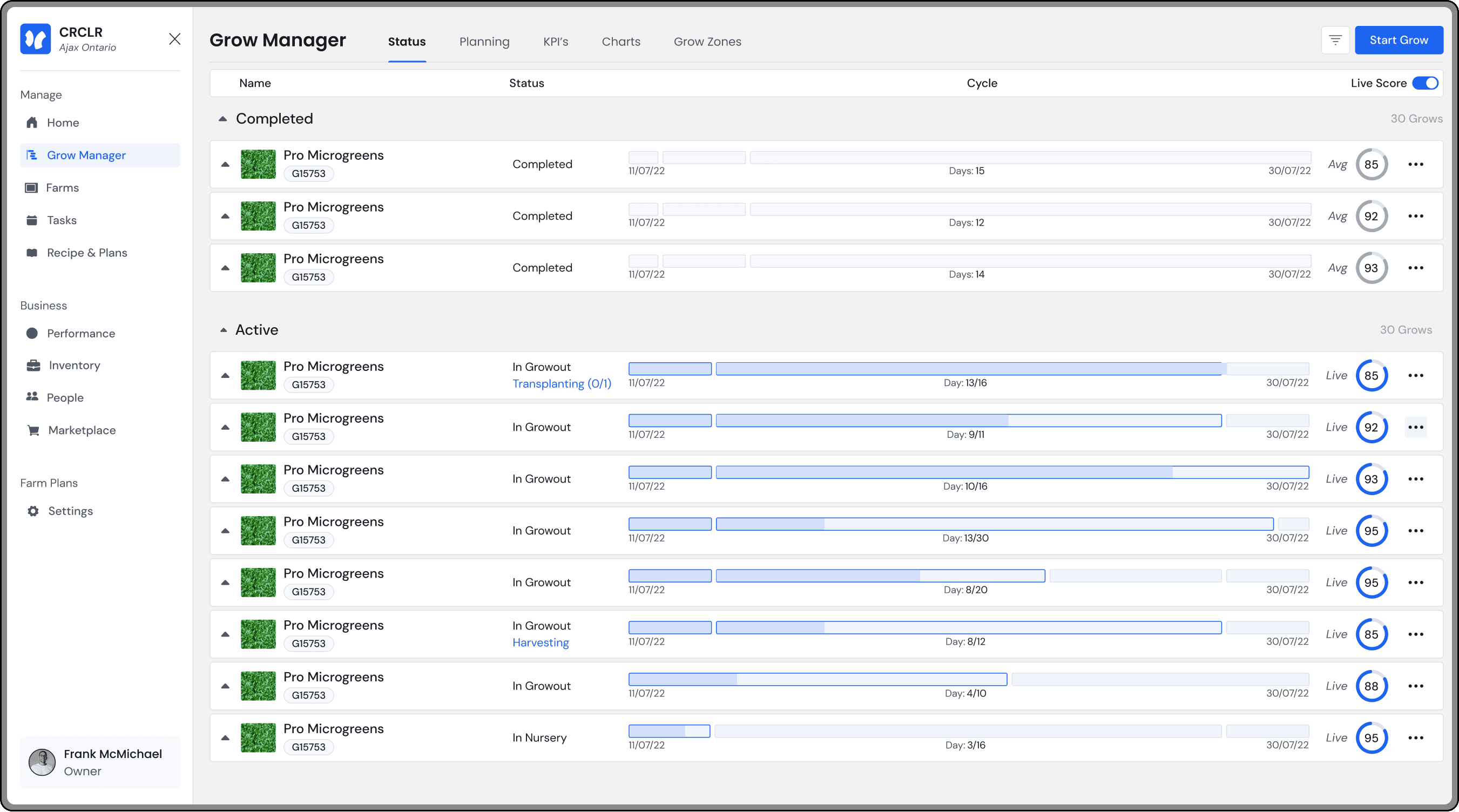
Task: Click the Home icon in sidebar
Action: tap(32, 123)
